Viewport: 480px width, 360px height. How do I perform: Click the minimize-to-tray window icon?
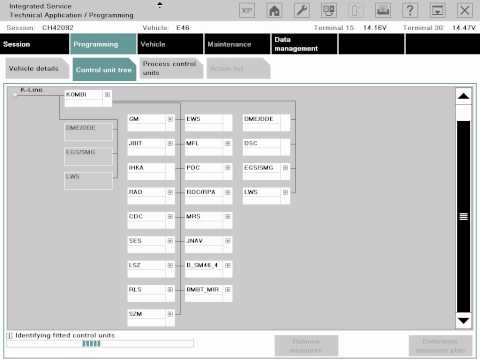pyautogui.click(x=437, y=10)
